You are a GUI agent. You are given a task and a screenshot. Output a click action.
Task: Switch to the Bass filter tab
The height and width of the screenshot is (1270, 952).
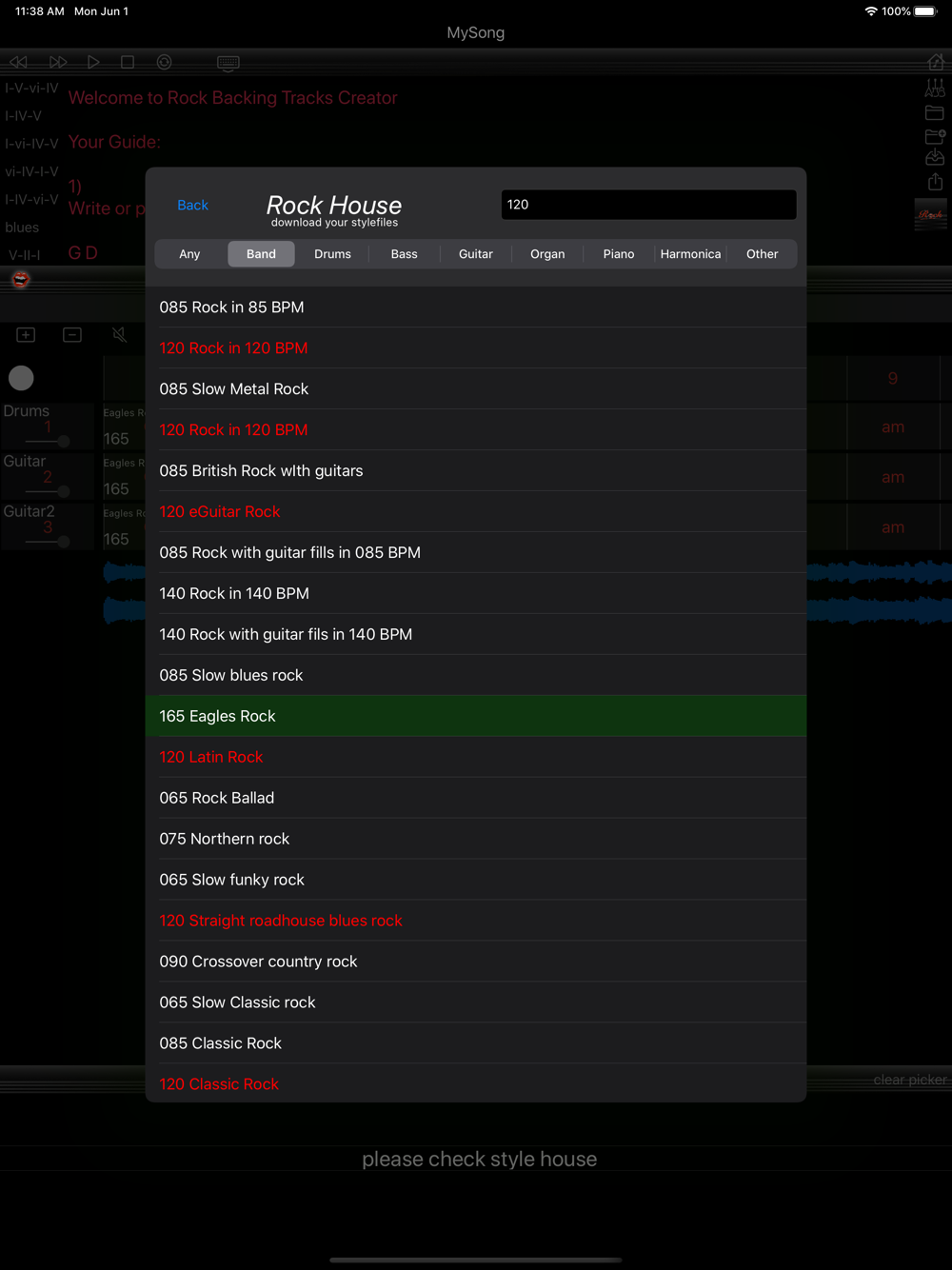click(405, 254)
